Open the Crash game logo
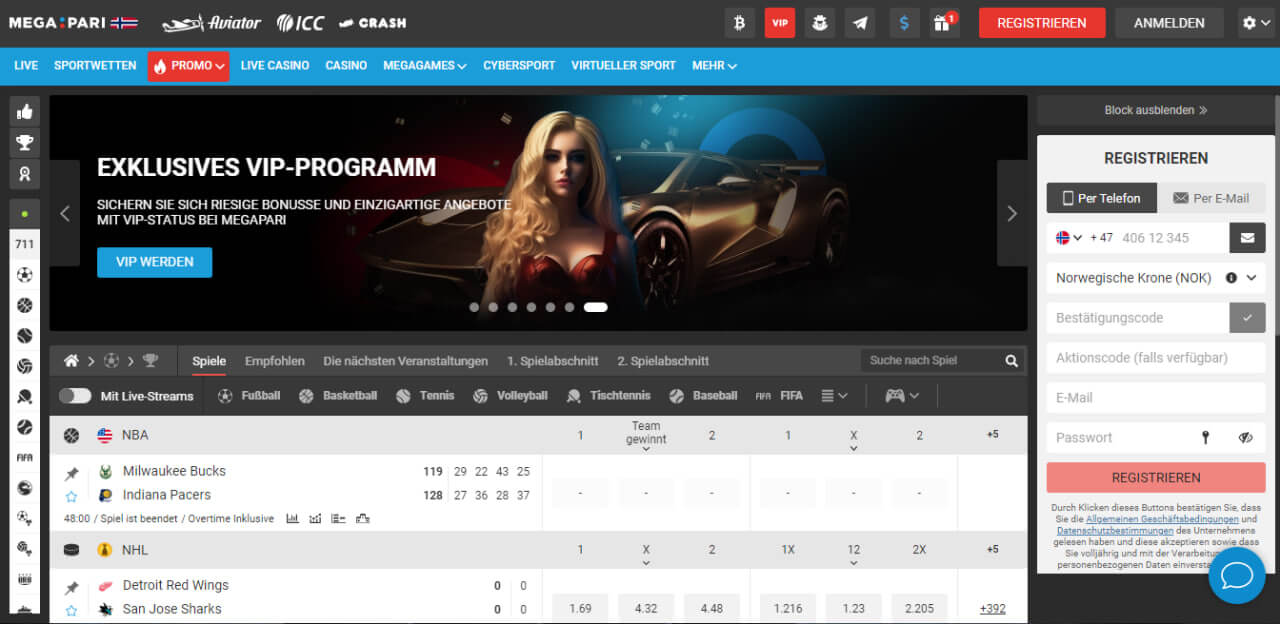Screen dimensions: 1280x624 coord(372,23)
